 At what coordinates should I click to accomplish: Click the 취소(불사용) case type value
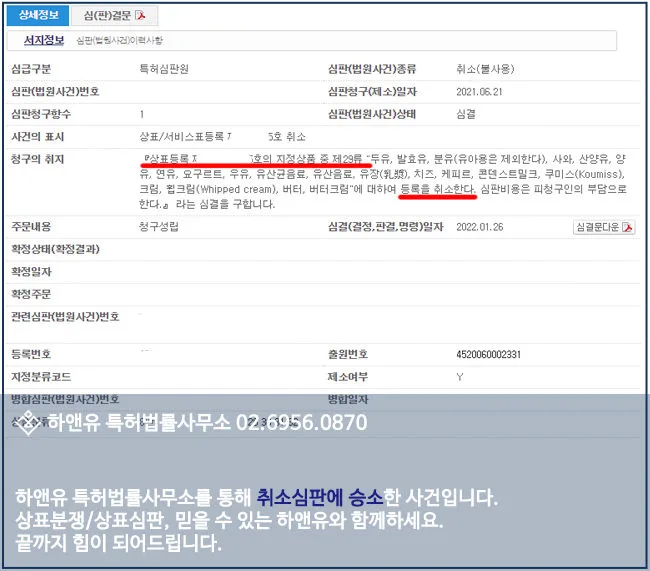[x=485, y=69]
